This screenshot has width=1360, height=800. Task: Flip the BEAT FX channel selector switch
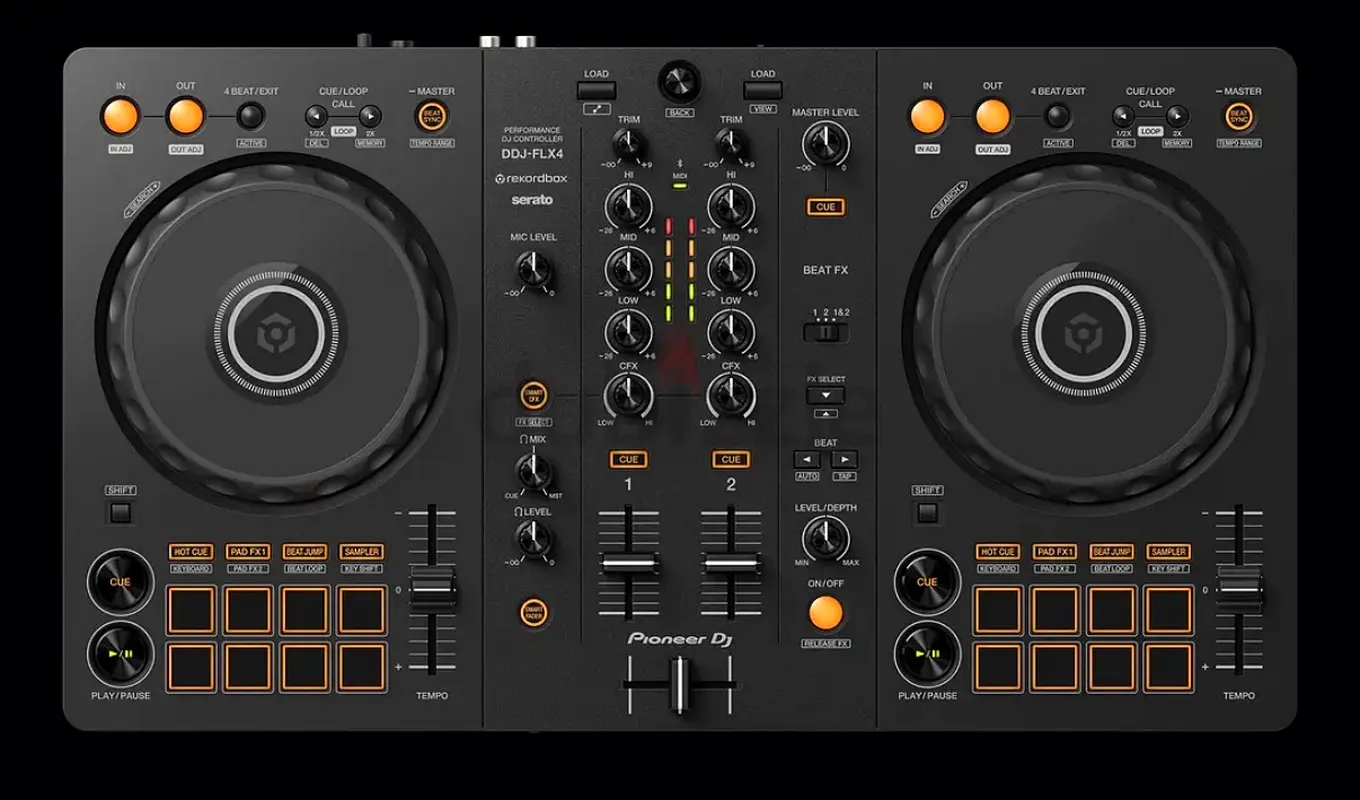[826, 332]
